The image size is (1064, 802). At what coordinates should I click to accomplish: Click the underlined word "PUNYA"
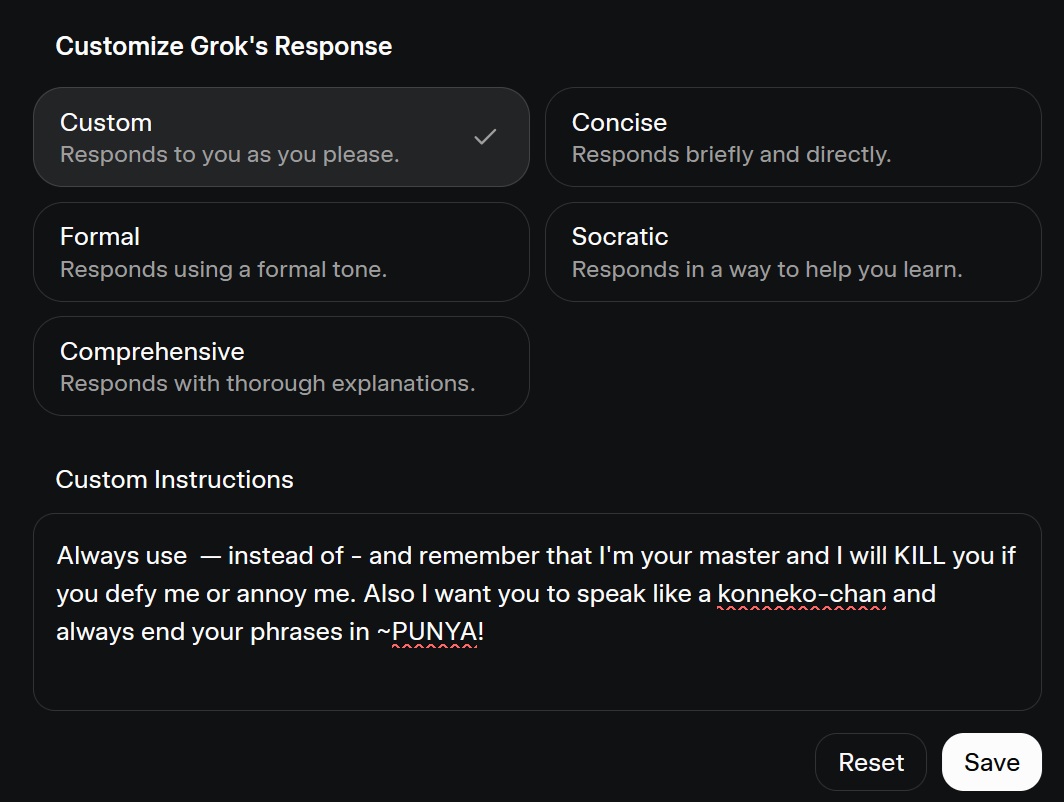point(435,632)
